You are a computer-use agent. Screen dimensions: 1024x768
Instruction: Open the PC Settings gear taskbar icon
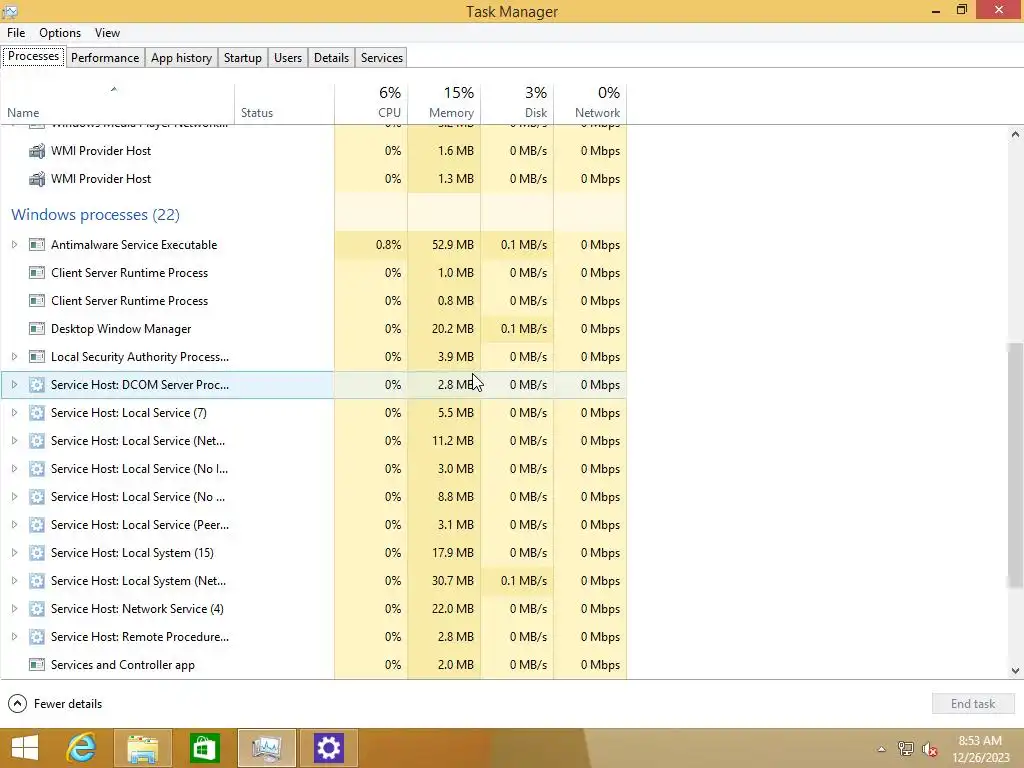(328, 748)
